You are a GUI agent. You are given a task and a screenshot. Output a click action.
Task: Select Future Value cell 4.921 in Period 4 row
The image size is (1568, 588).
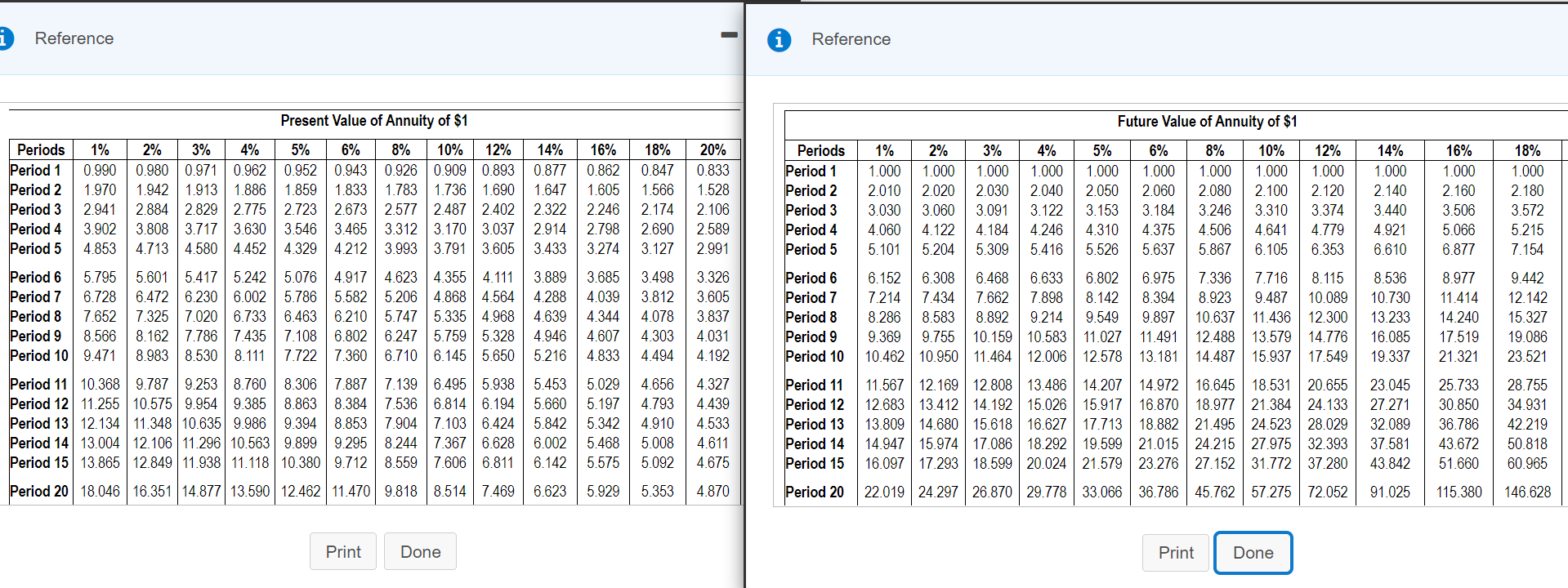(x=1390, y=229)
